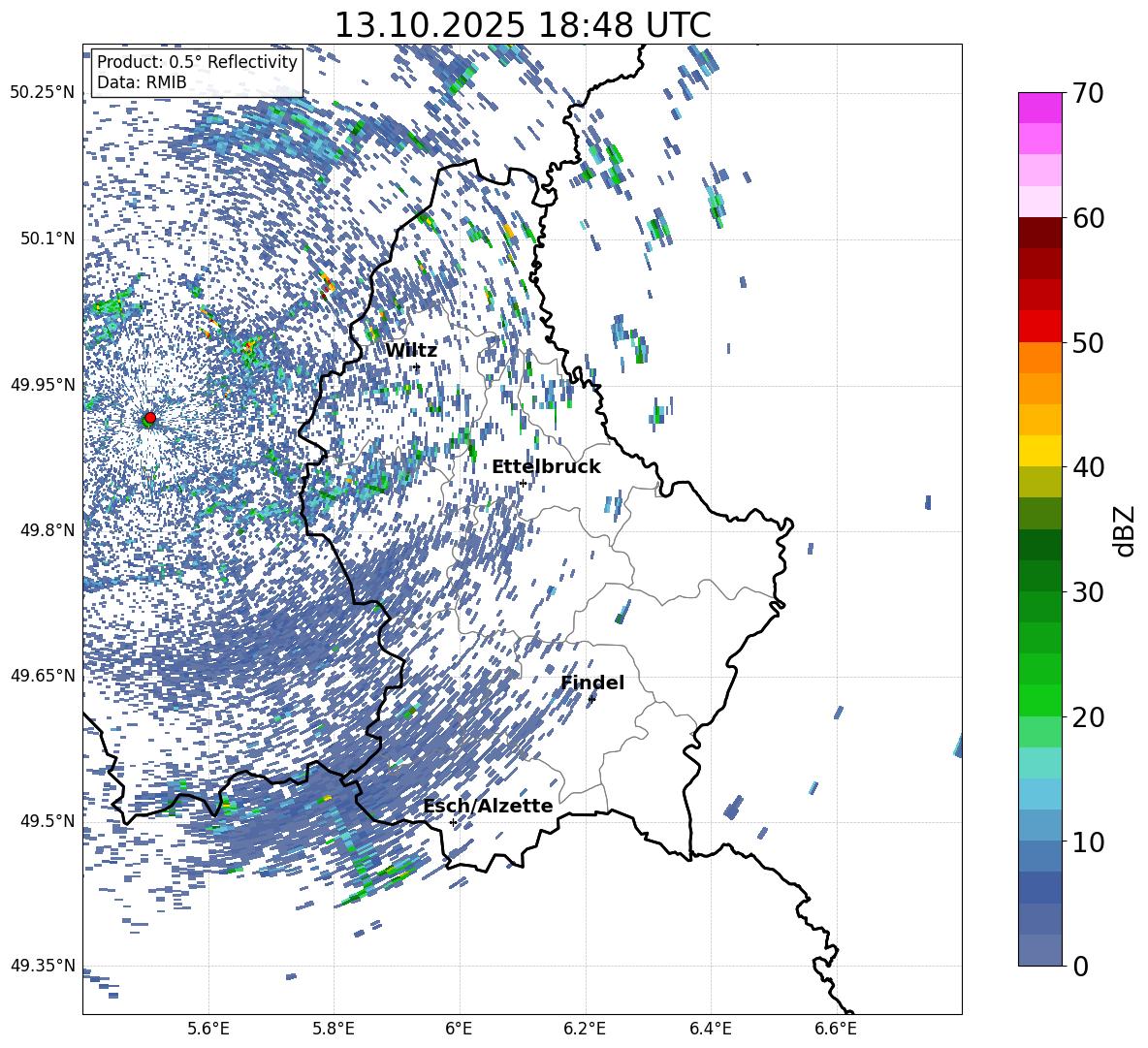The height and width of the screenshot is (1048, 1148).
Task: Click the 70 label on colorbar
Action: coord(1087,94)
